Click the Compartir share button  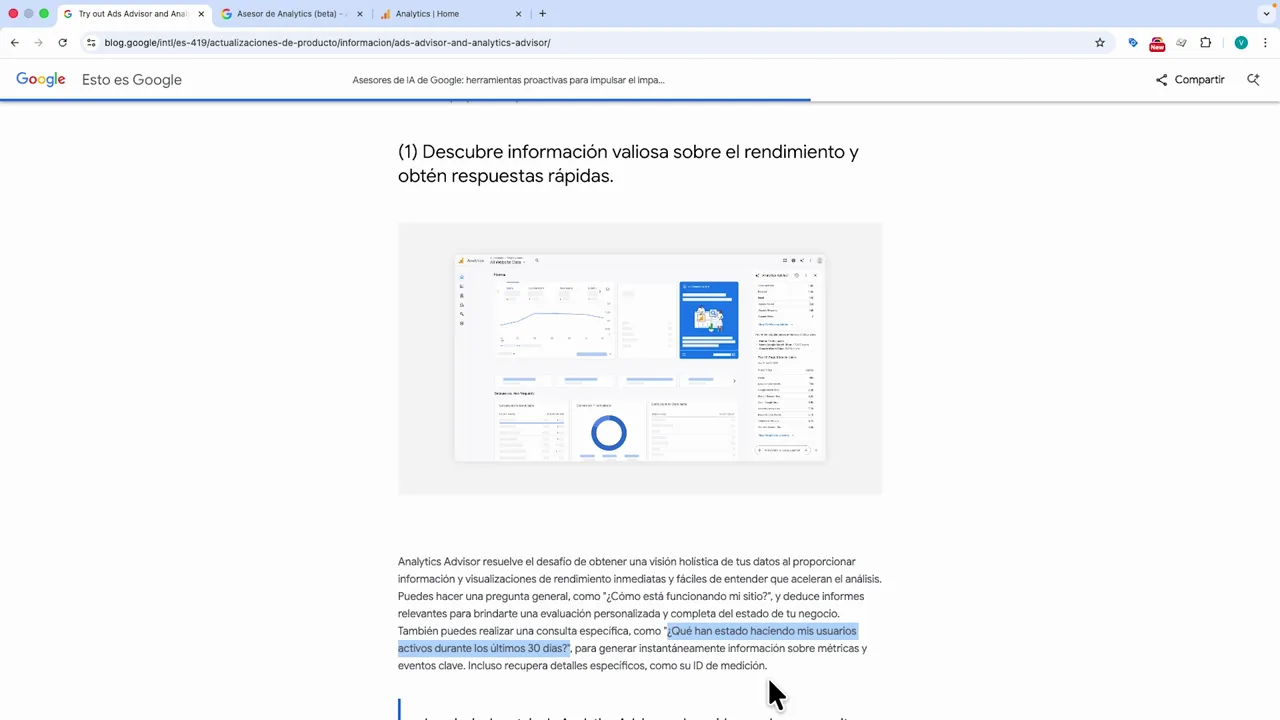click(x=1190, y=80)
